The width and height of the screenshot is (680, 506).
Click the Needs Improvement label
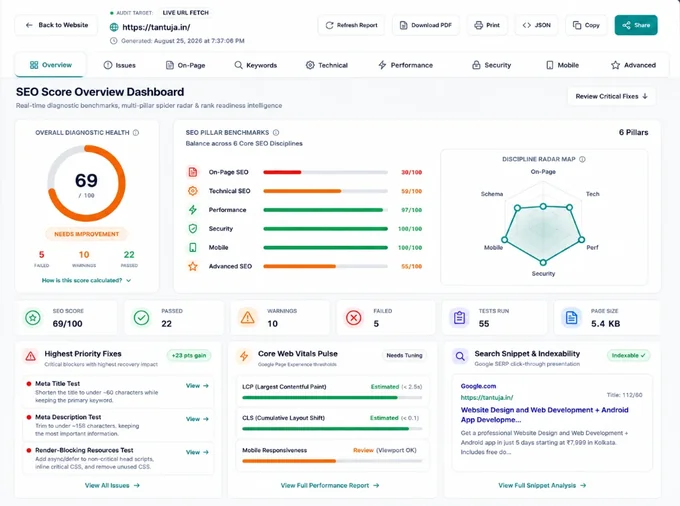coord(86,234)
